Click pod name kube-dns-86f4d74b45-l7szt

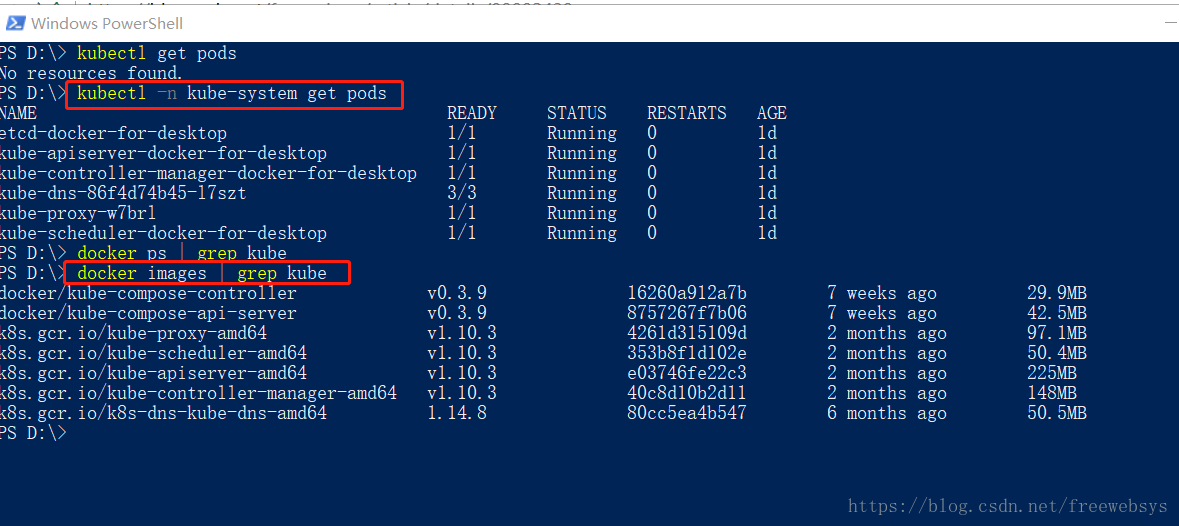pyautogui.click(x=123, y=193)
